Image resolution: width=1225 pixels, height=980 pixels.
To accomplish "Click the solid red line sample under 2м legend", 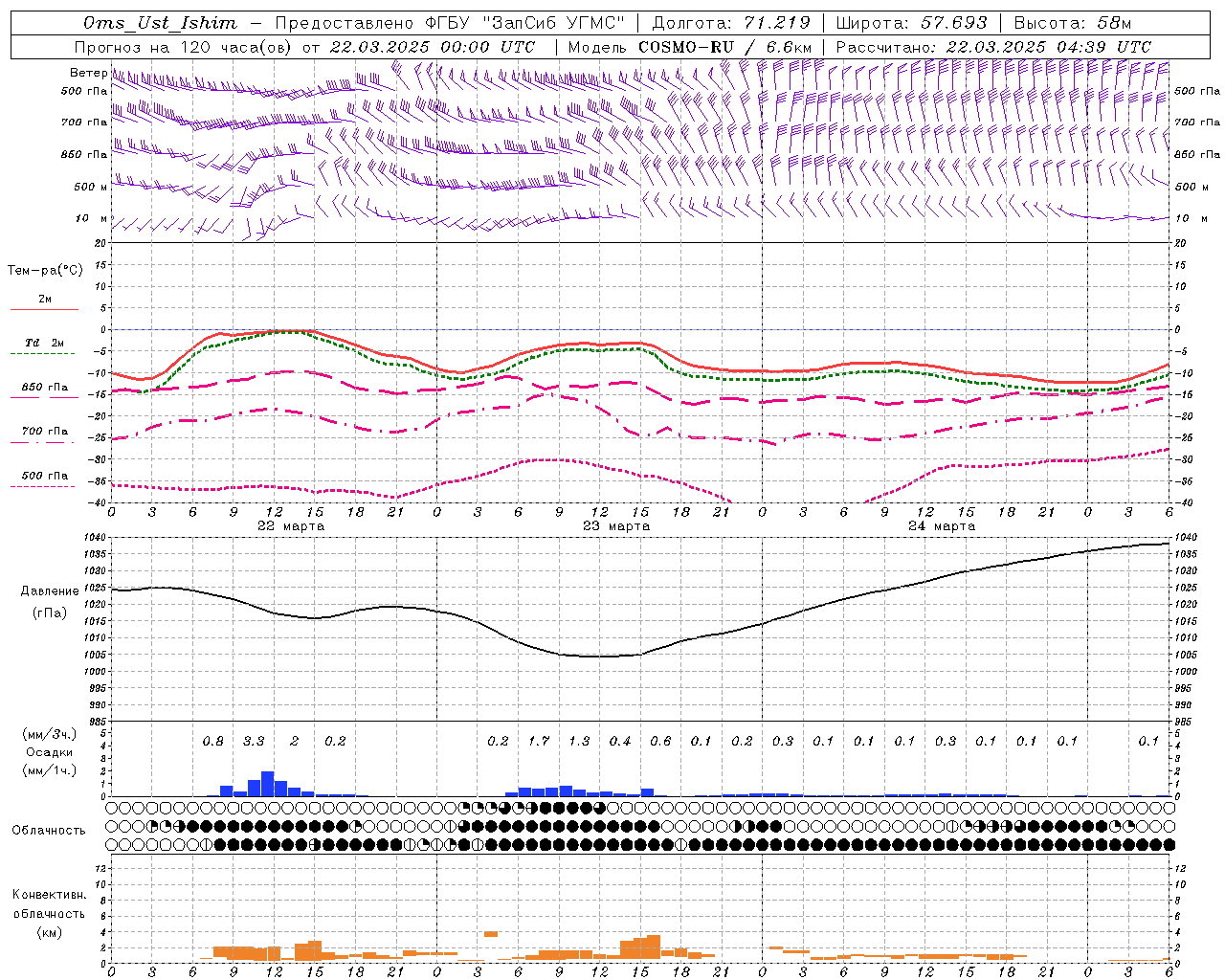I will tap(43, 309).
